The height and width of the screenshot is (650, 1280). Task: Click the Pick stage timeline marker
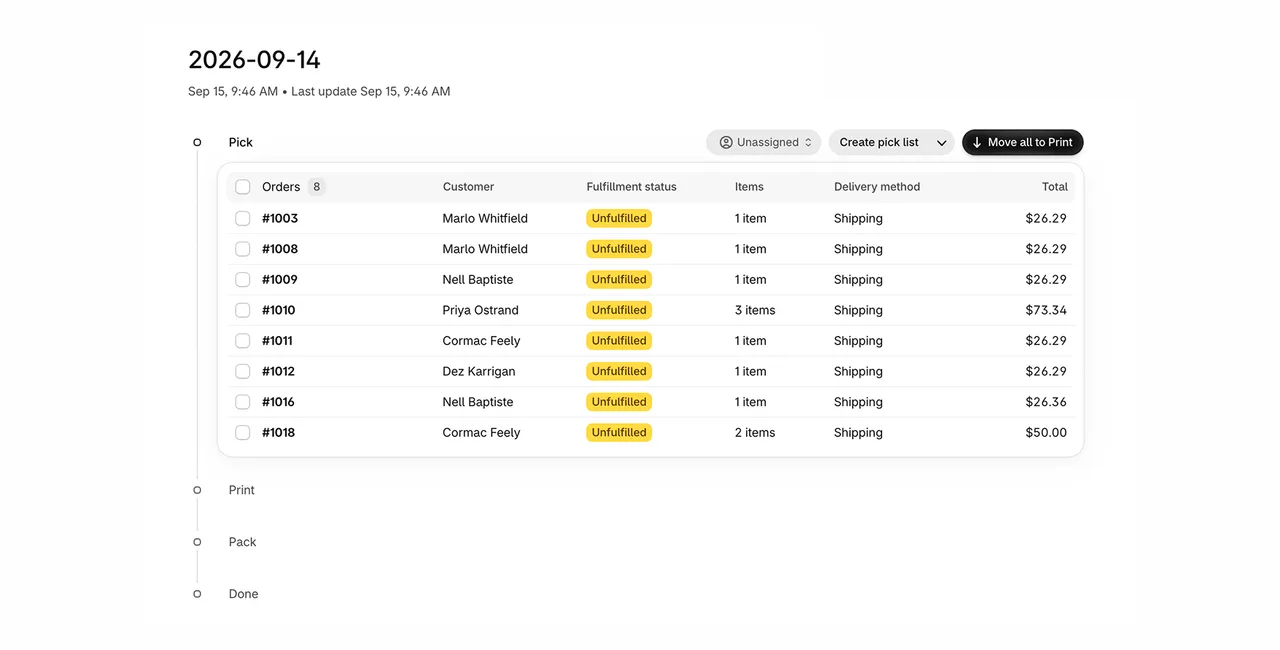(x=197, y=142)
